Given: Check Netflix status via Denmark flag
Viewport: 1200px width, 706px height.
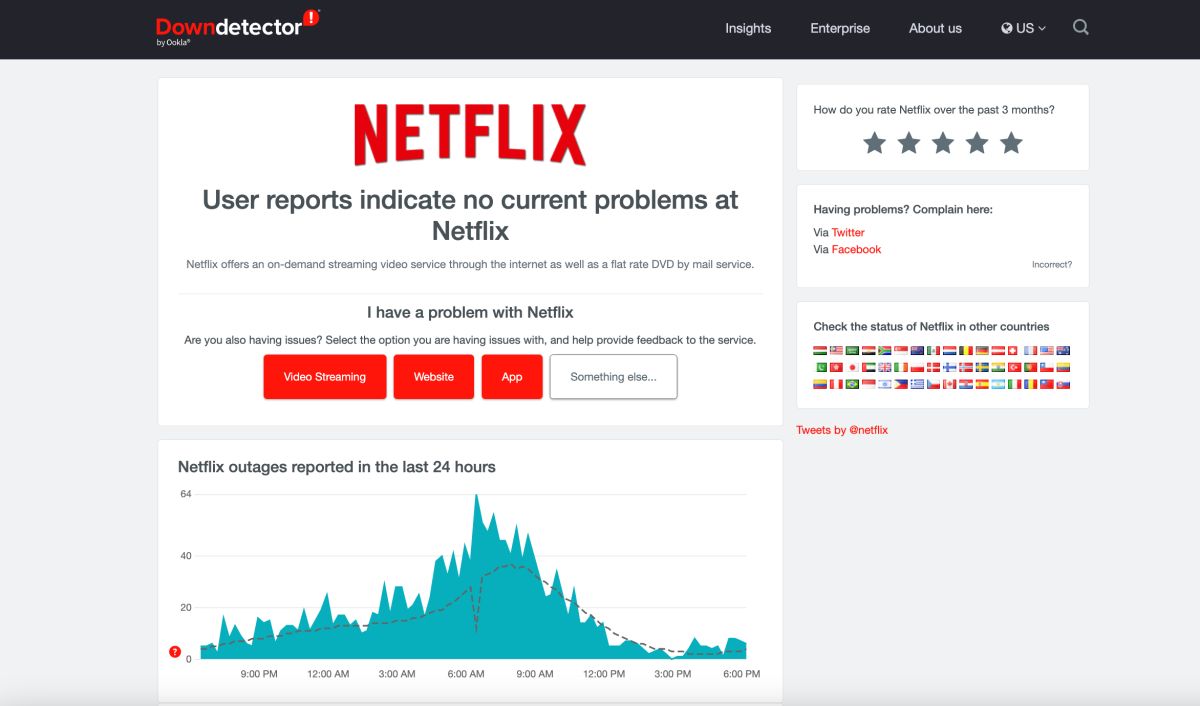Looking at the screenshot, I should (x=933, y=367).
